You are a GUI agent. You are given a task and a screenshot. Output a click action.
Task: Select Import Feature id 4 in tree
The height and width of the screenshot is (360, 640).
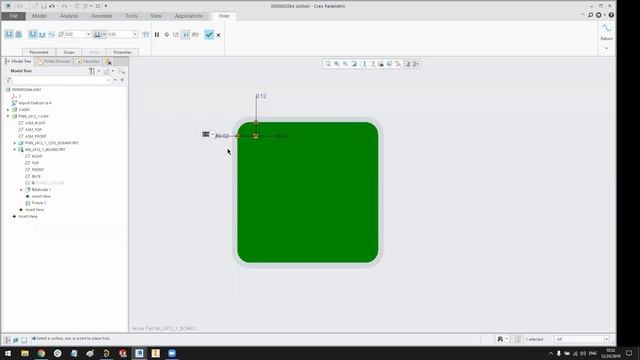point(35,103)
